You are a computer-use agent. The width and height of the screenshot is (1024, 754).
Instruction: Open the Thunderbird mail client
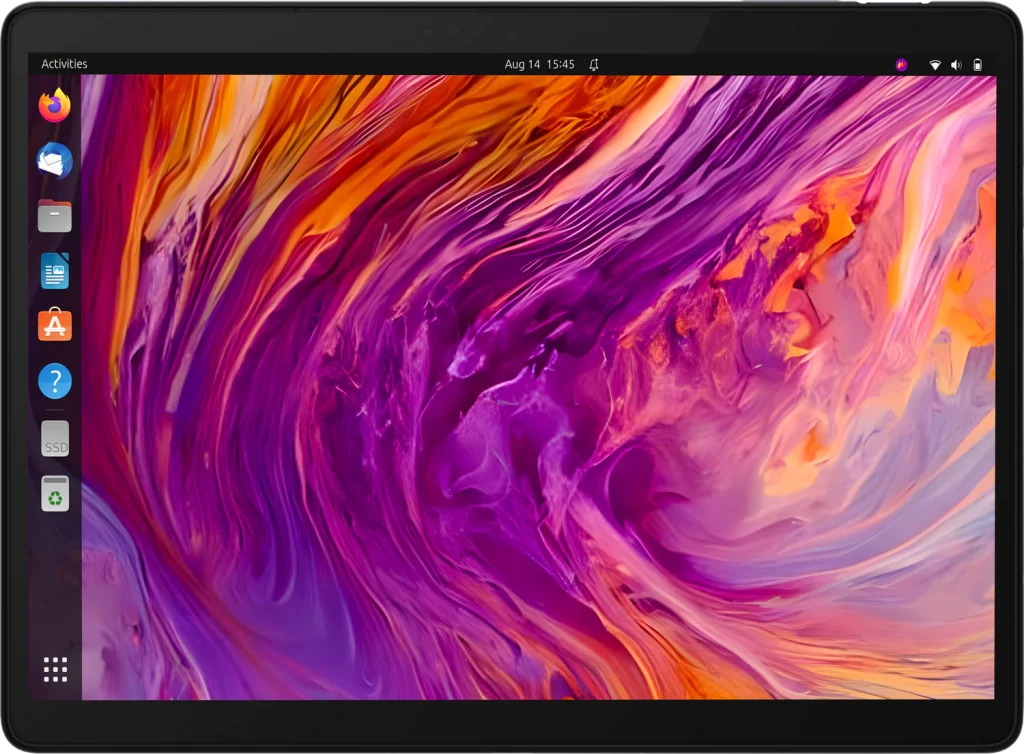click(55, 160)
